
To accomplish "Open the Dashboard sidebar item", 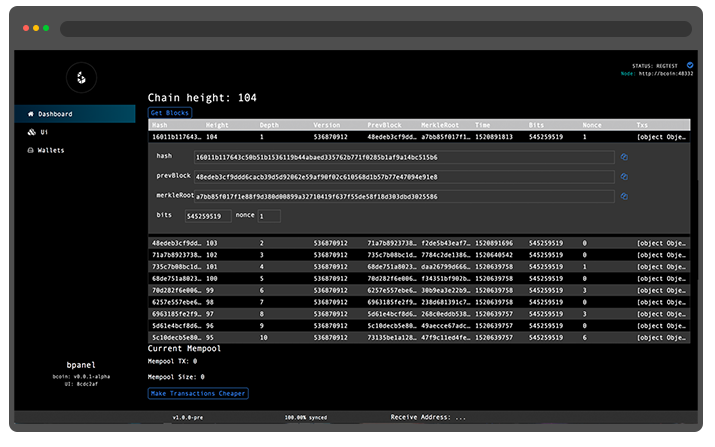I will pyautogui.click(x=75, y=114).
